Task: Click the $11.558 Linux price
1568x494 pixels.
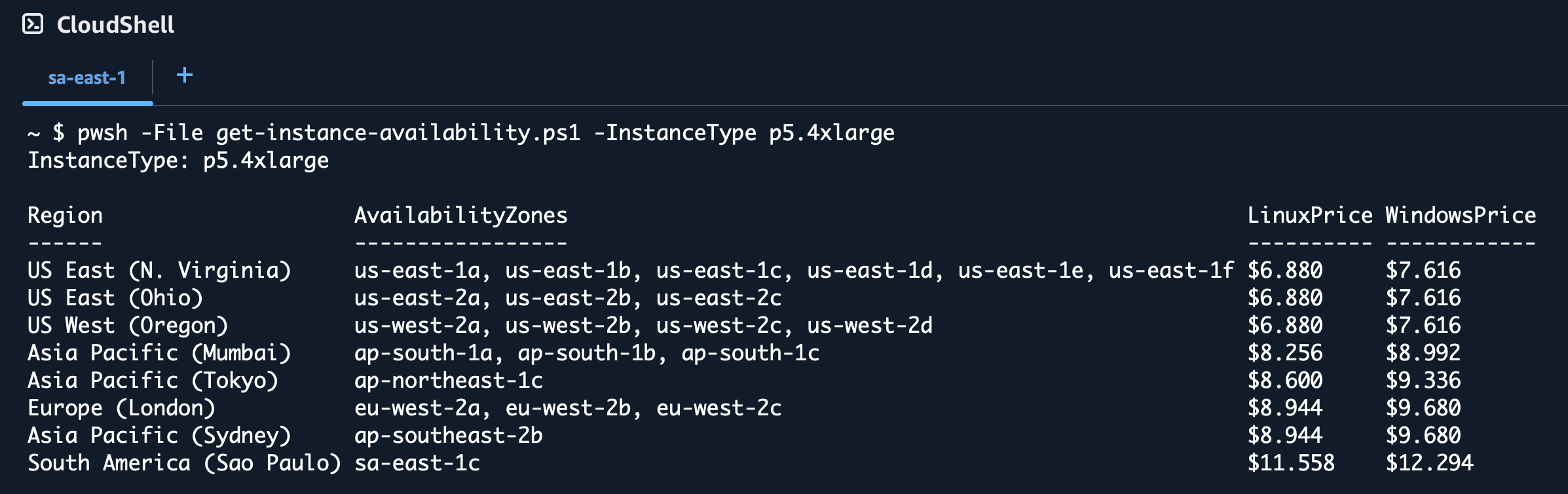Action: click(1290, 463)
